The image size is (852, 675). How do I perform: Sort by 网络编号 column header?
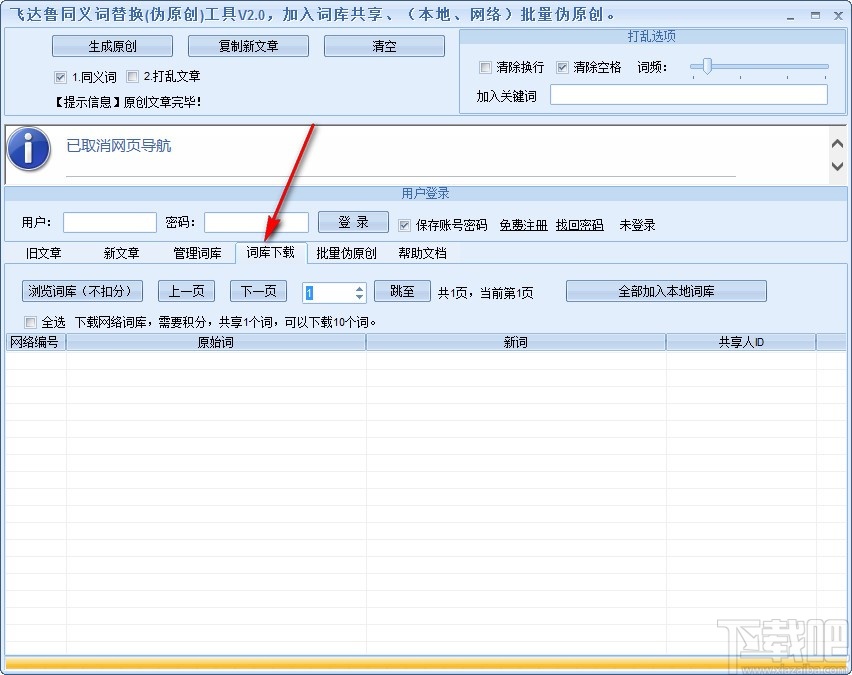click(35, 342)
